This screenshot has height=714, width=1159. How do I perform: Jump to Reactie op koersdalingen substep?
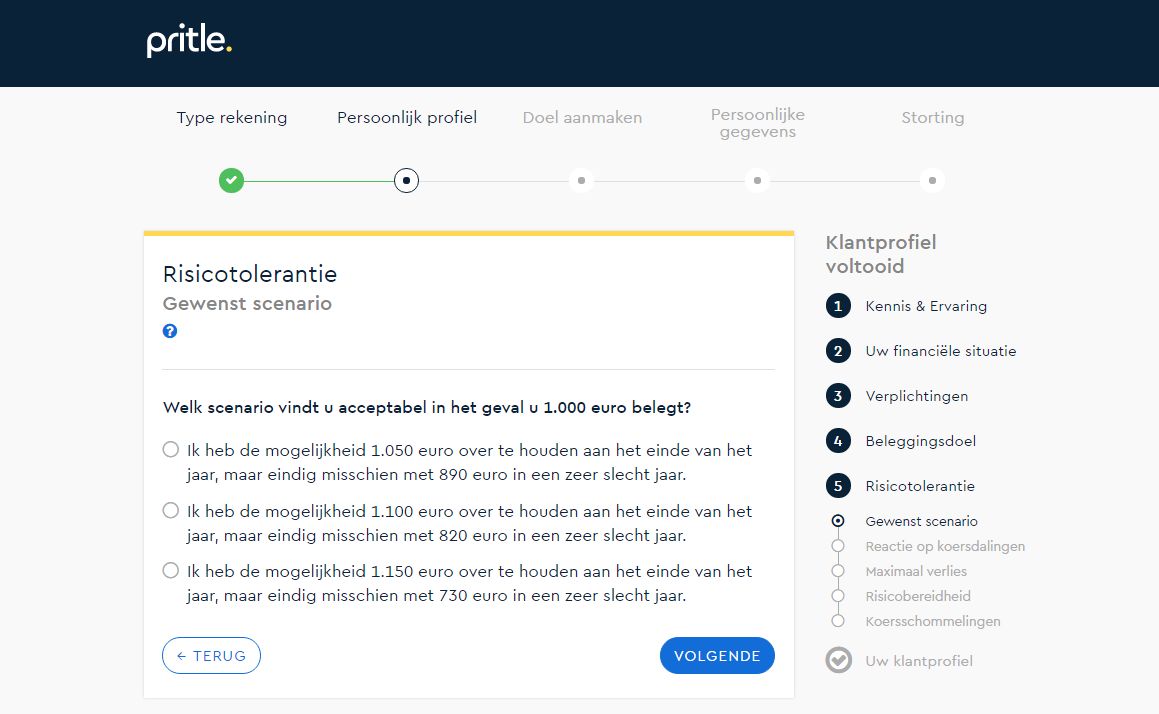pos(944,546)
